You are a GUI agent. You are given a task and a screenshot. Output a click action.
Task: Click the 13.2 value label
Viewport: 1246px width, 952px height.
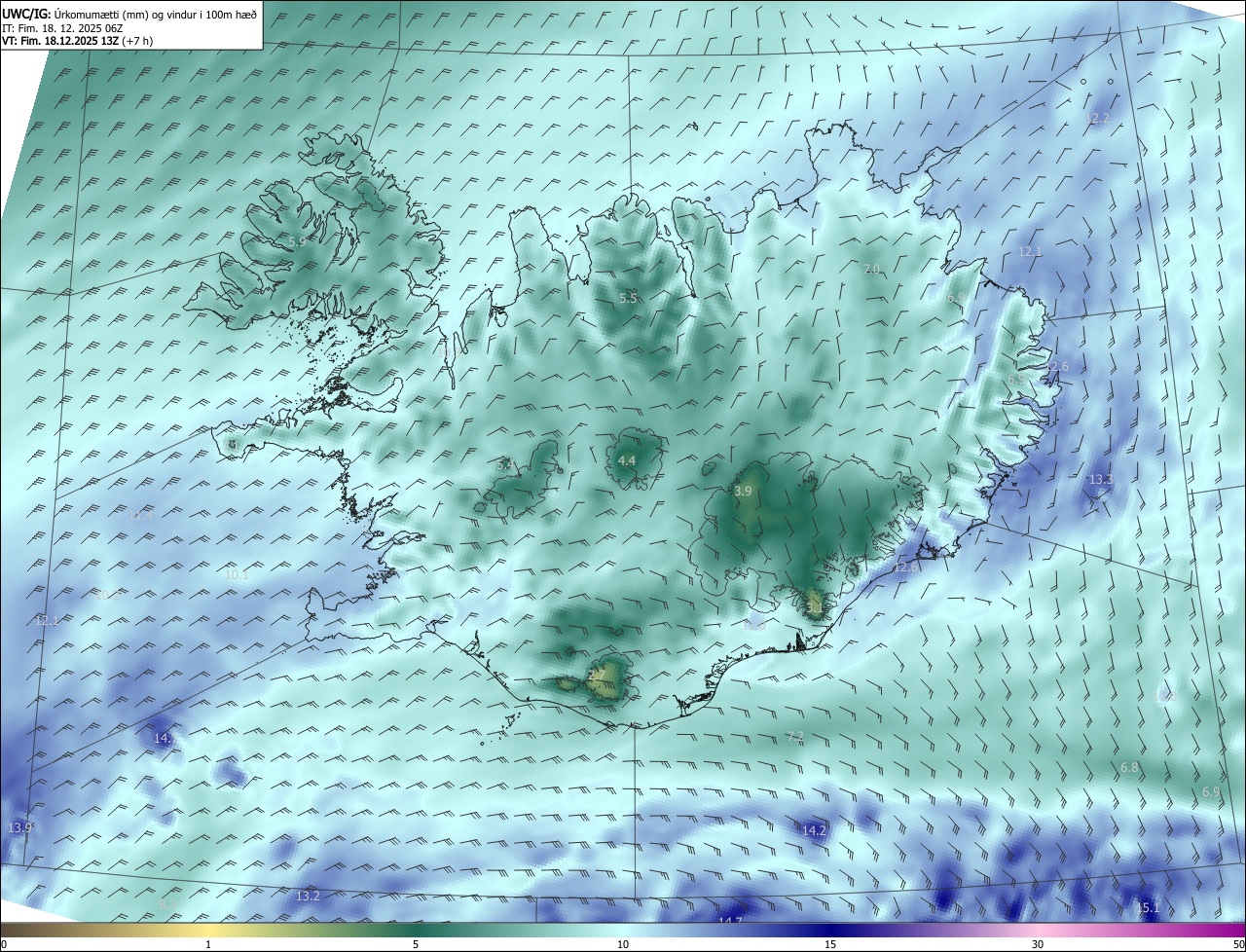pos(308,896)
